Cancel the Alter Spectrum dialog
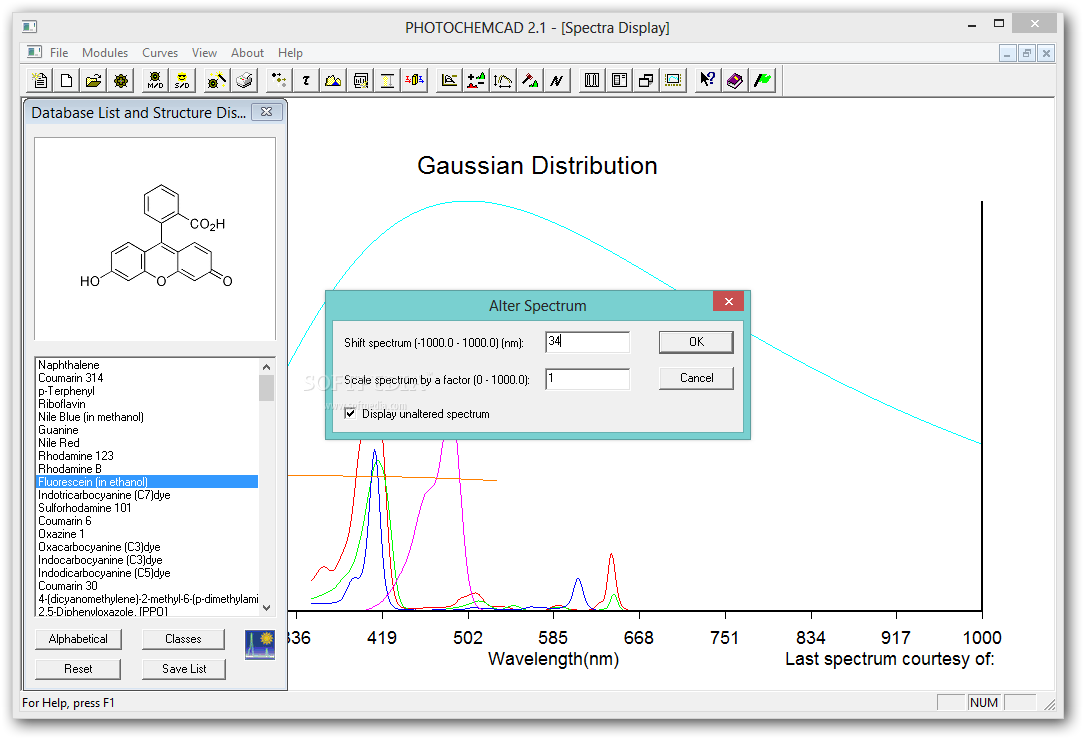The image size is (1084, 739). click(x=696, y=378)
